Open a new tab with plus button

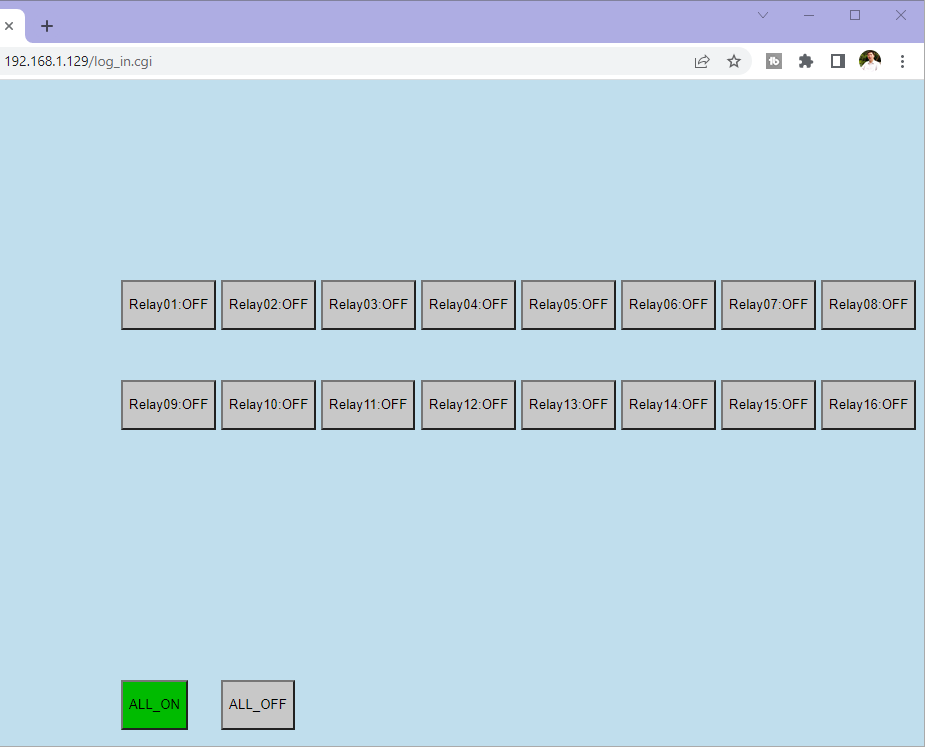tap(47, 26)
